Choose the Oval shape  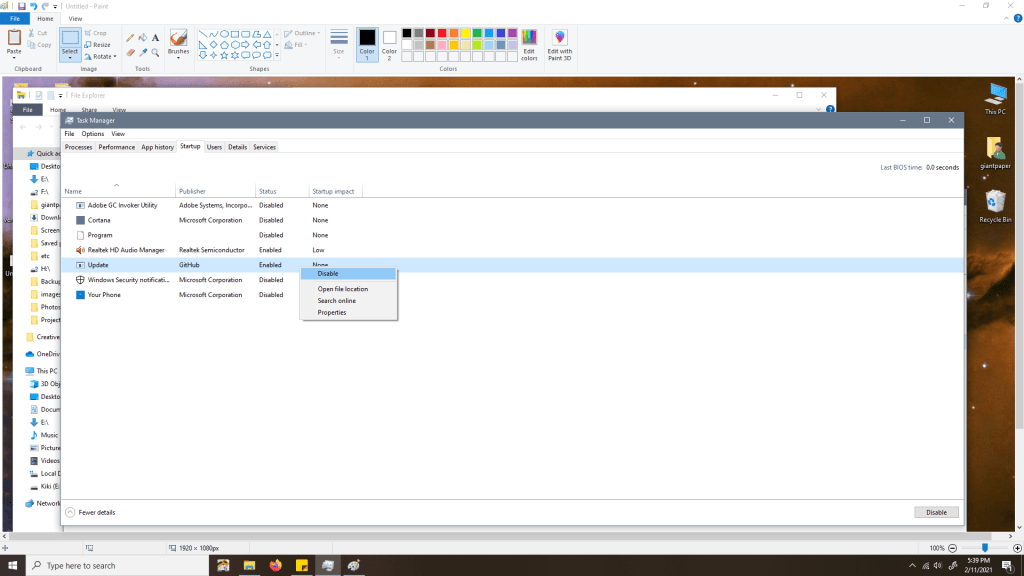[x=224, y=34]
